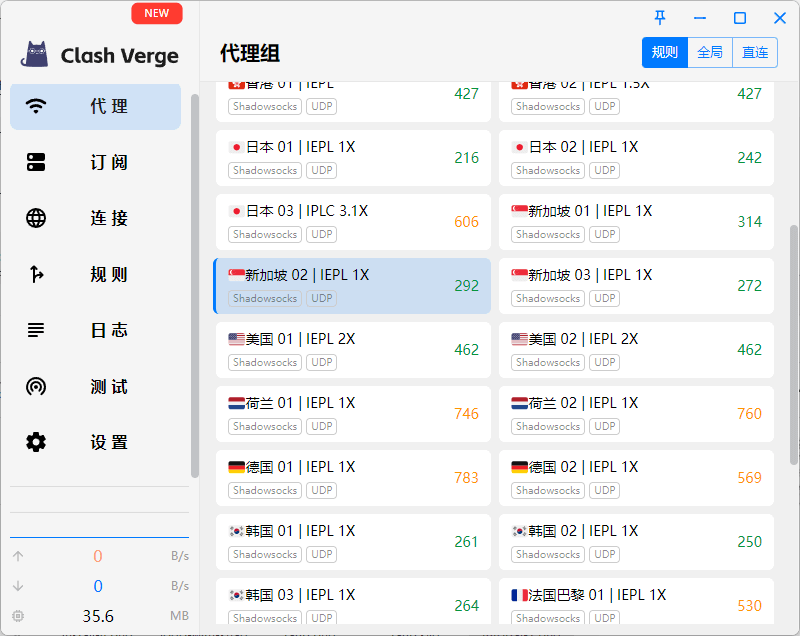Click the Clash Verge cat logo

tap(35, 55)
